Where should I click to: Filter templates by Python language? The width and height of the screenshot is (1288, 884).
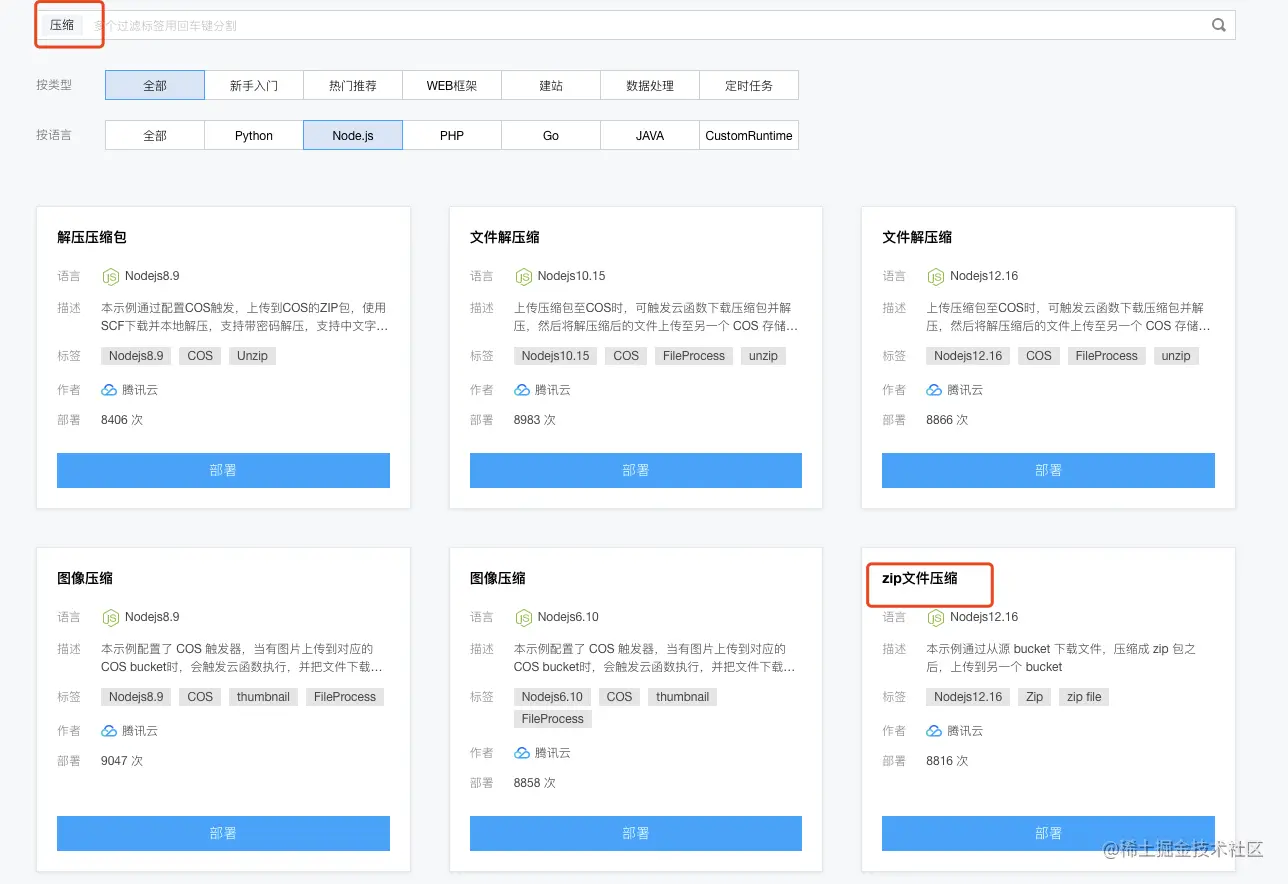pos(254,135)
